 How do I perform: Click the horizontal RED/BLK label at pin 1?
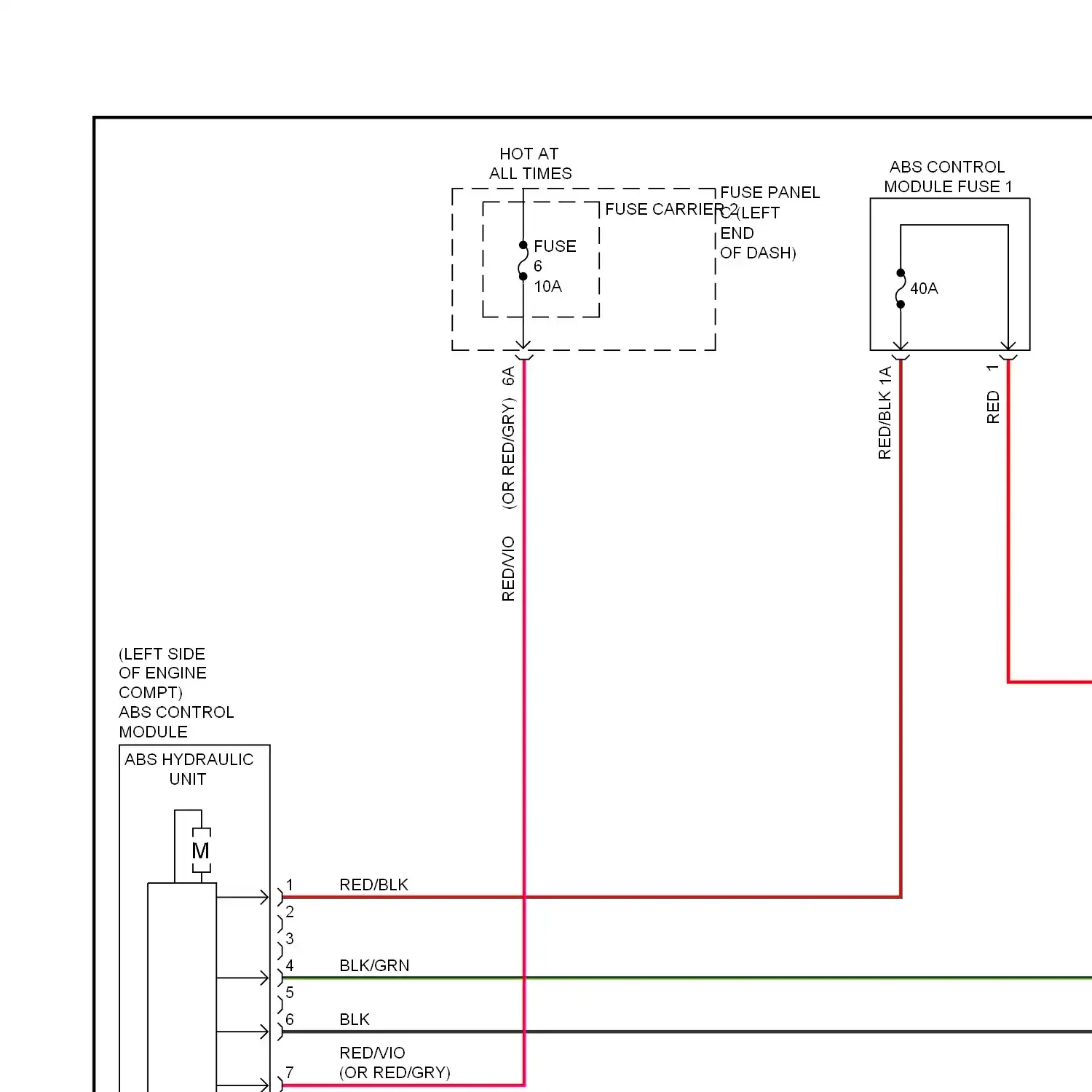[x=373, y=885]
